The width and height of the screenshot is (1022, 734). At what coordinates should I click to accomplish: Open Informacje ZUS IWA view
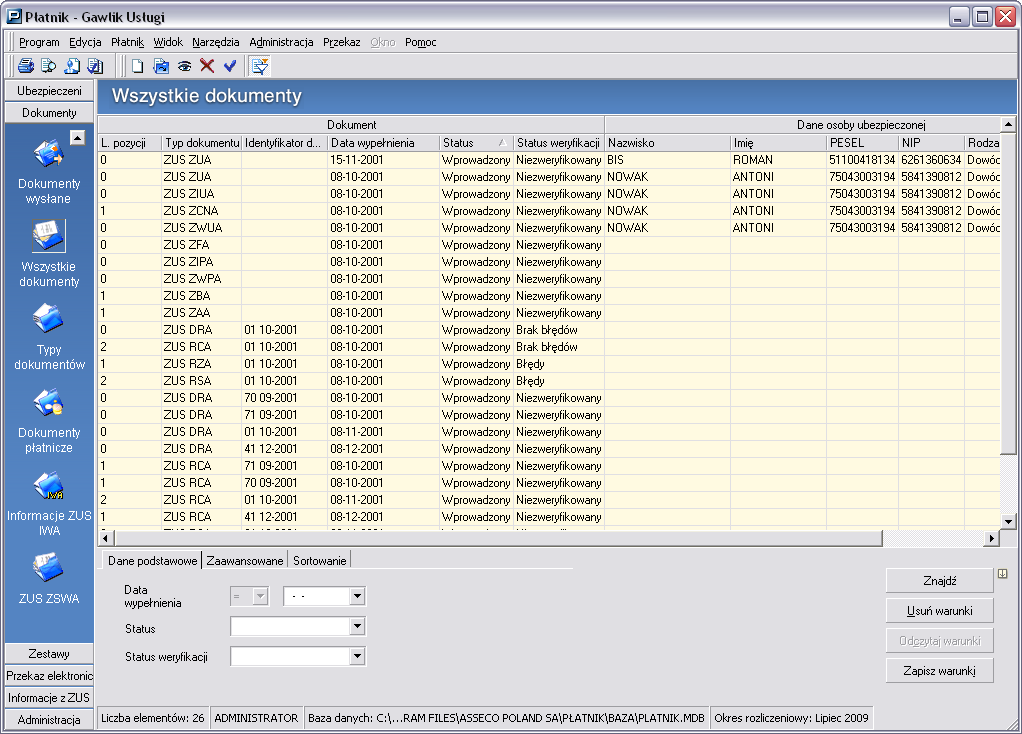pos(49,504)
